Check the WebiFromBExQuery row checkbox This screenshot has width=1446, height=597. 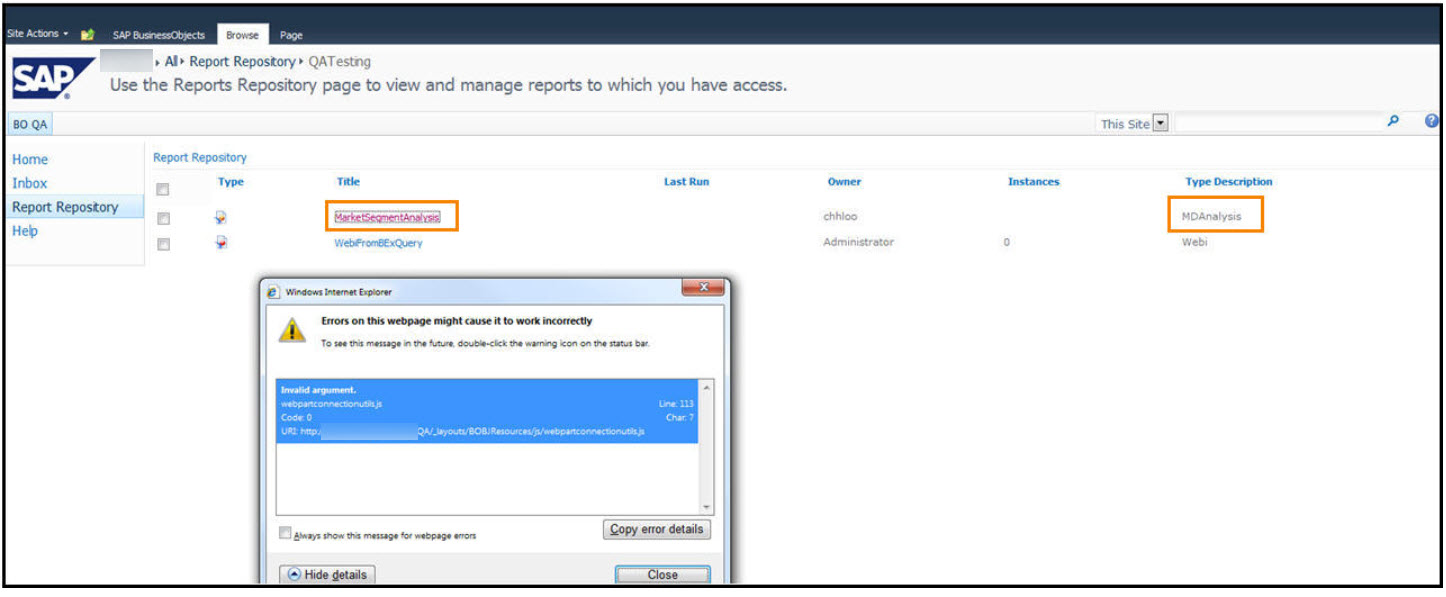pos(163,243)
